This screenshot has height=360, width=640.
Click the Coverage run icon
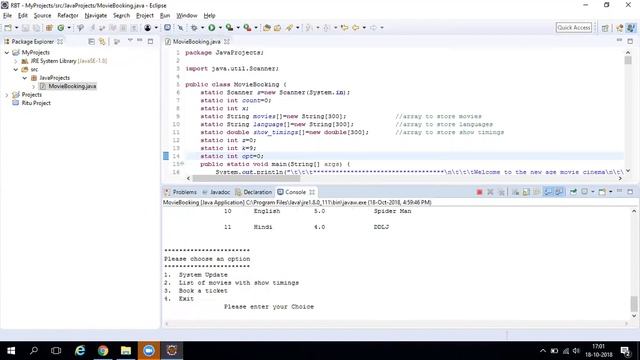[x=229, y=28]
